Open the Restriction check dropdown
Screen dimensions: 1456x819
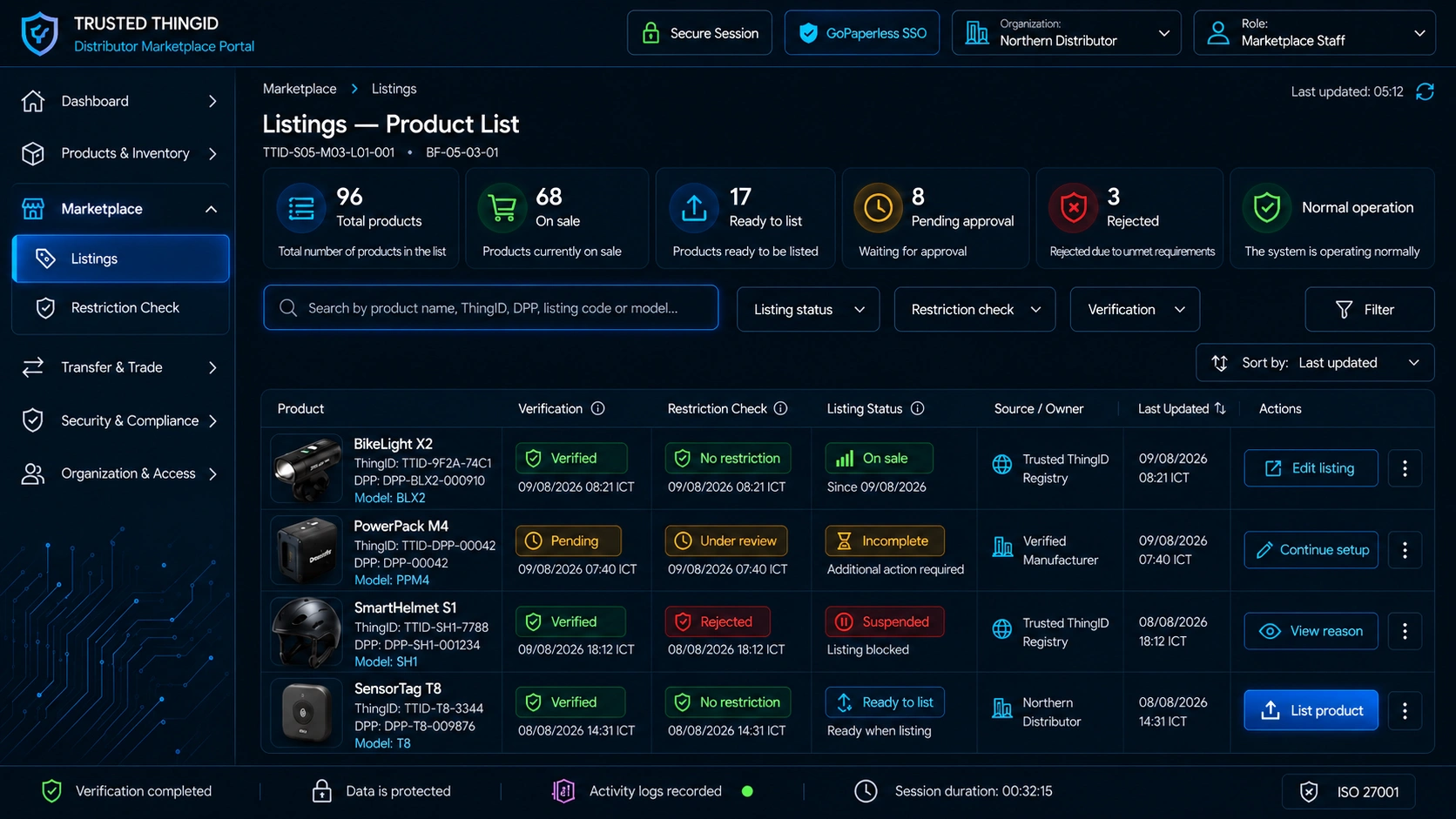[x=975, y=310]
